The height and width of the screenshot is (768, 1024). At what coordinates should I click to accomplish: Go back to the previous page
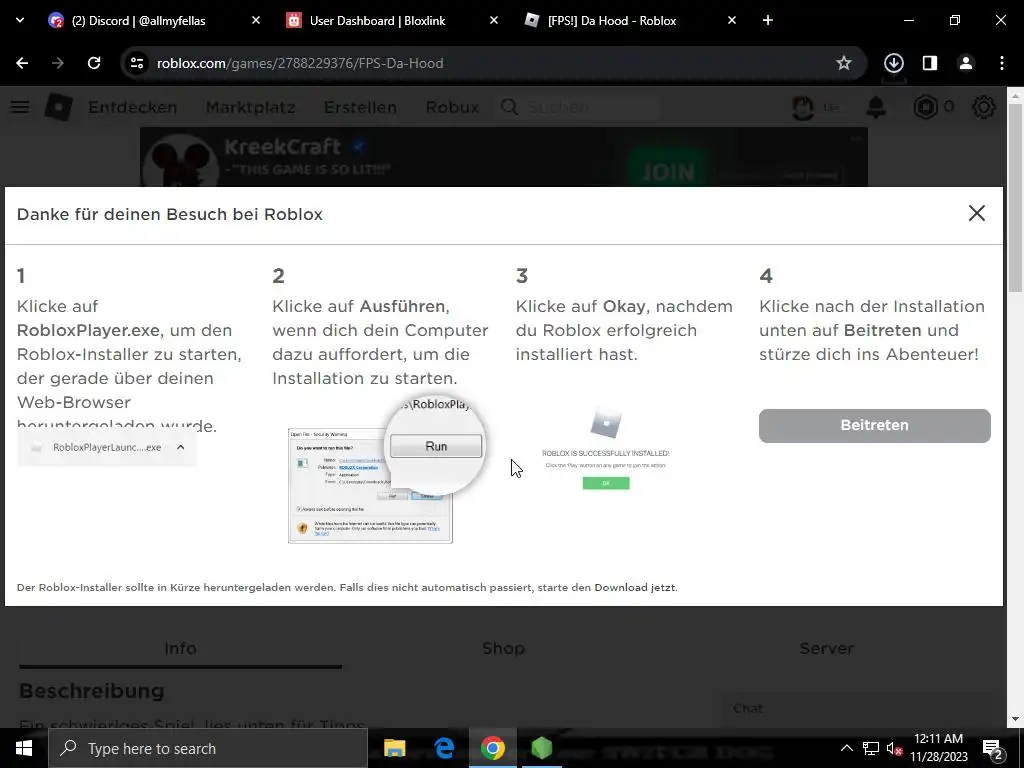pos(22,63)
